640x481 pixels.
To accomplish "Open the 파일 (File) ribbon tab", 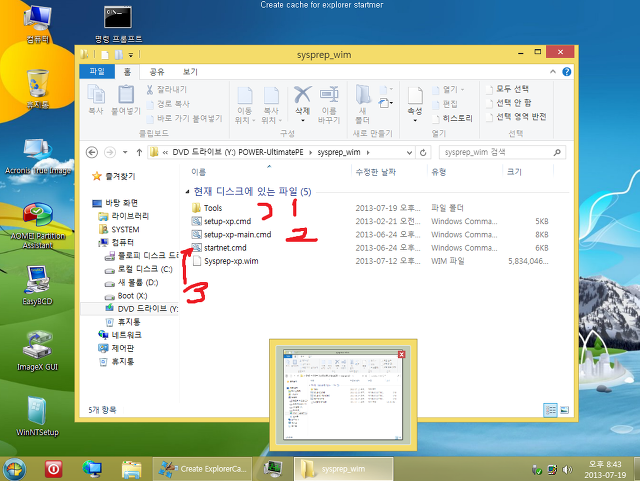I will tap(97, 71).
